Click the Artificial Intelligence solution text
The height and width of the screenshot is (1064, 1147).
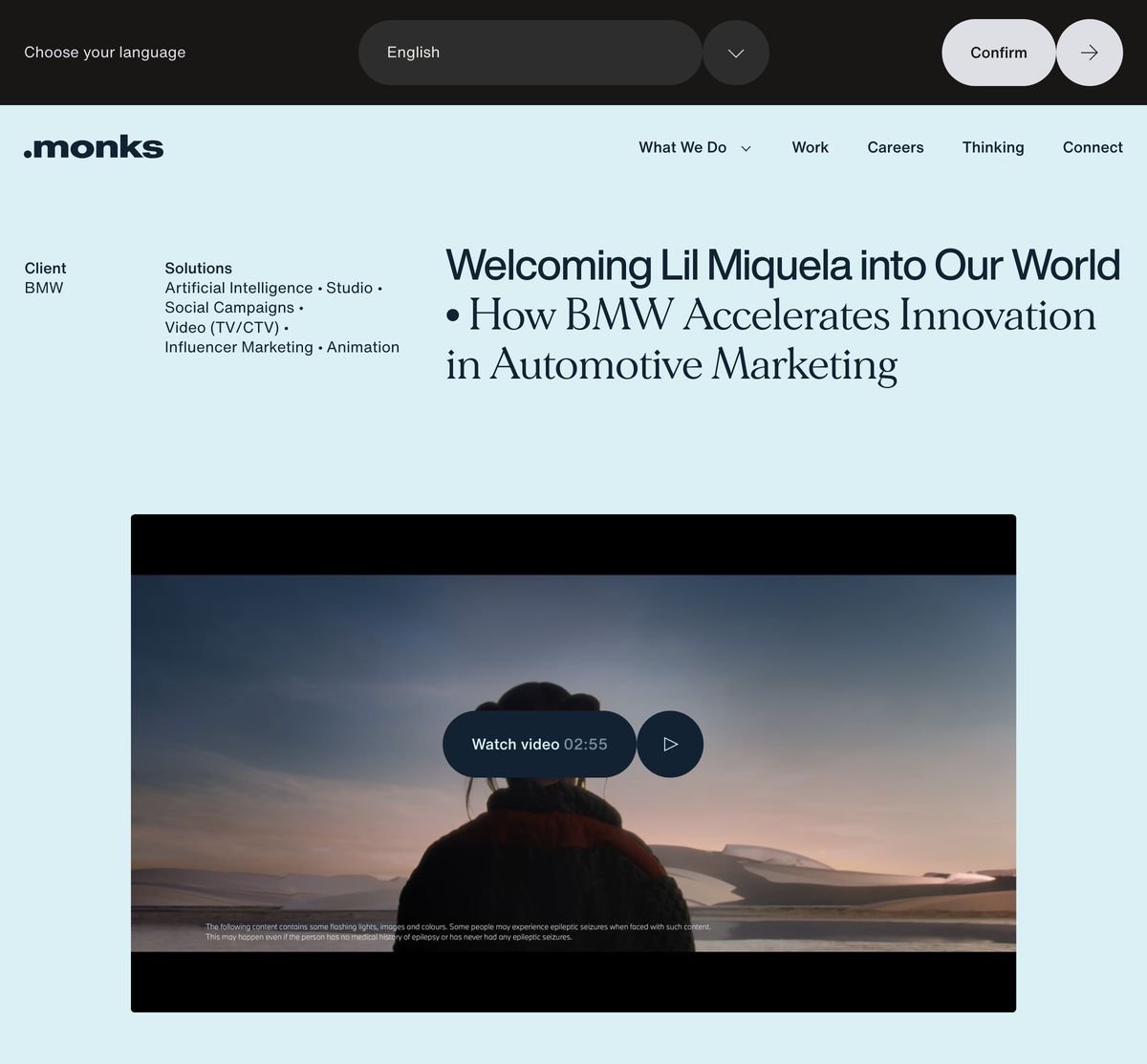[239, 288]
